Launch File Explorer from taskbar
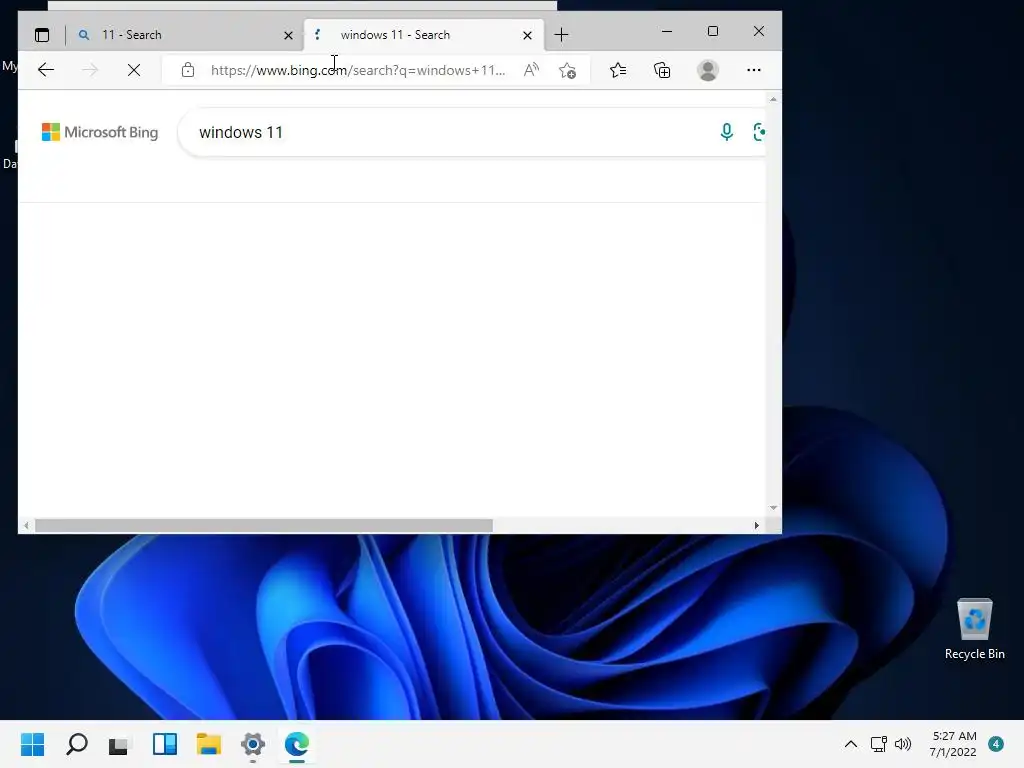This screenshot has height=768, width=1024. click(209, 744)
